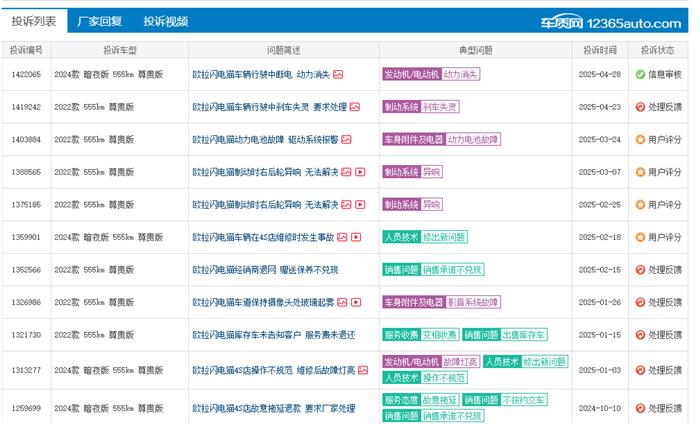
Task: Open complaint 欧拉闪电猫车辆在4S店维修时发生事故
Action: [263, 237]
